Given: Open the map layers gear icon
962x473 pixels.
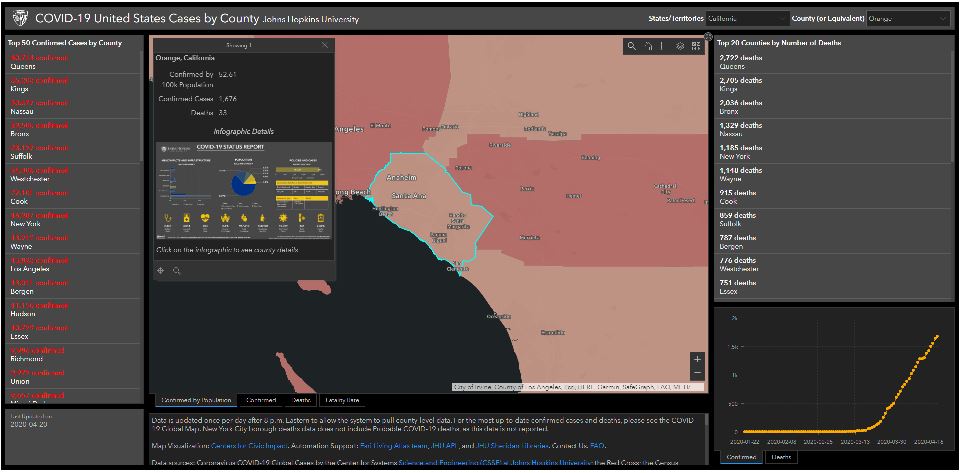Looking at the screenshot, I should pyautogui.click(x=680, y=46).
